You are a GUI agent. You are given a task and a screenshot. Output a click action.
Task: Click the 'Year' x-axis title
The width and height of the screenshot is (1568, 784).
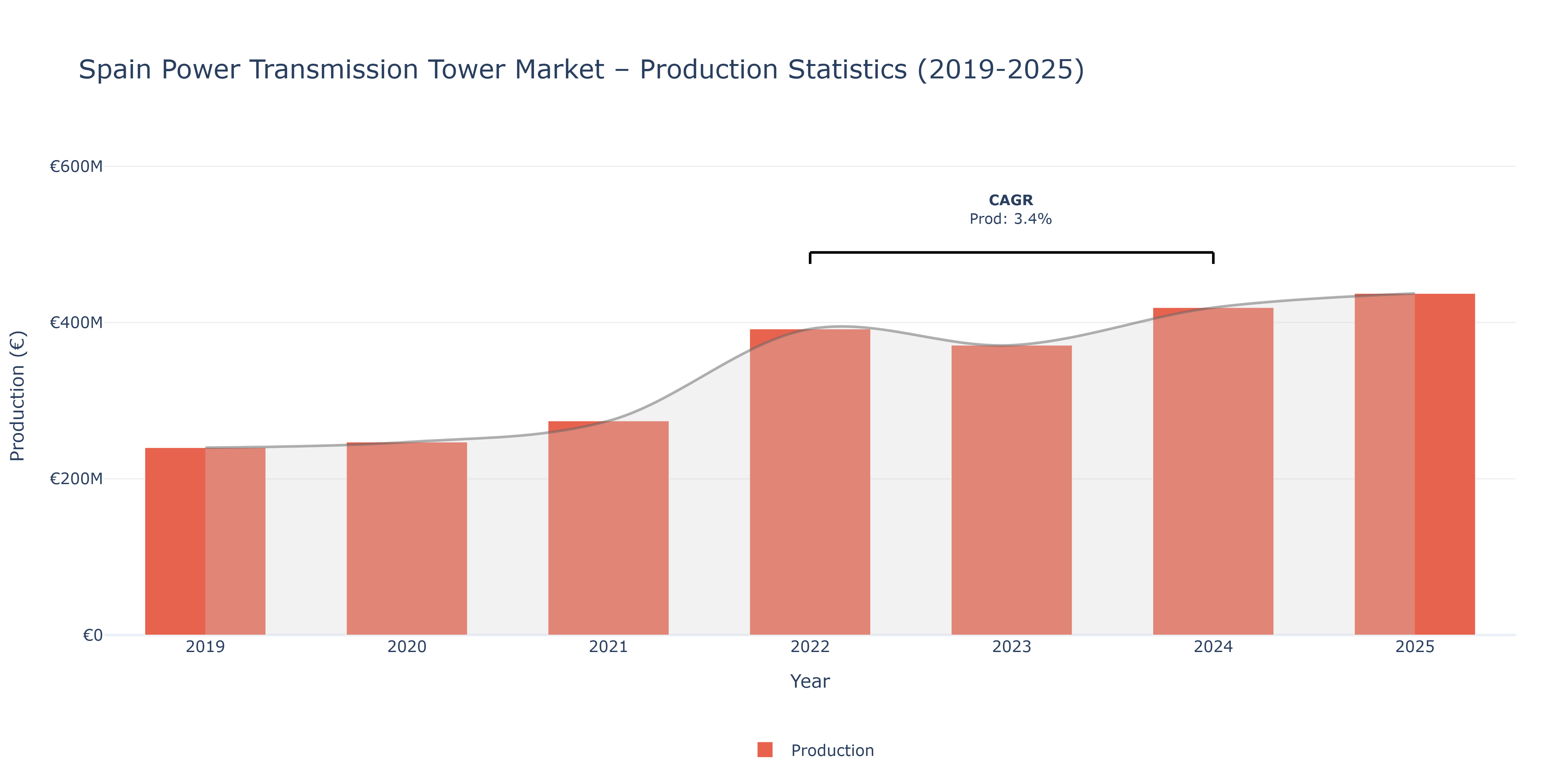tap(809, 681)
